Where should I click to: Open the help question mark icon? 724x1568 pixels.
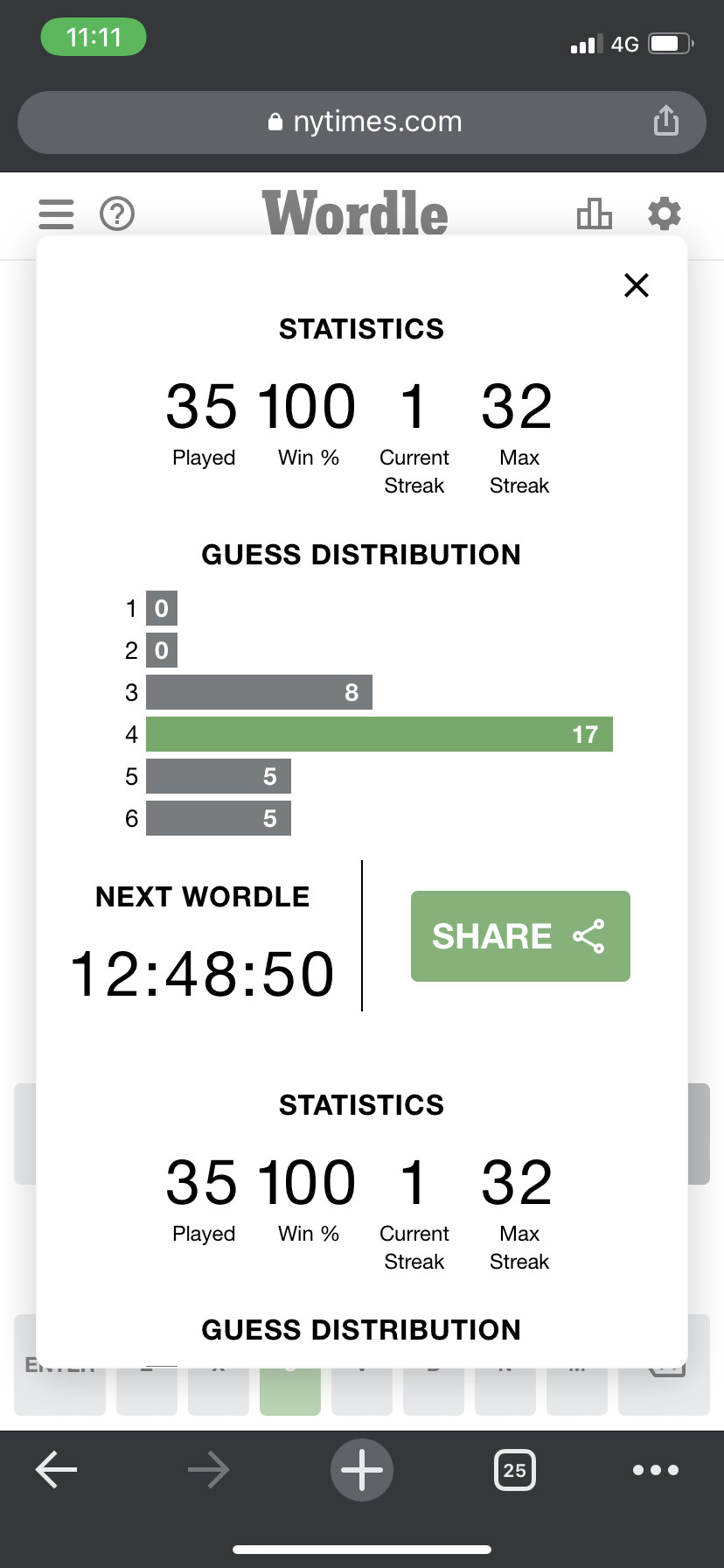click(x=117, y=213)
